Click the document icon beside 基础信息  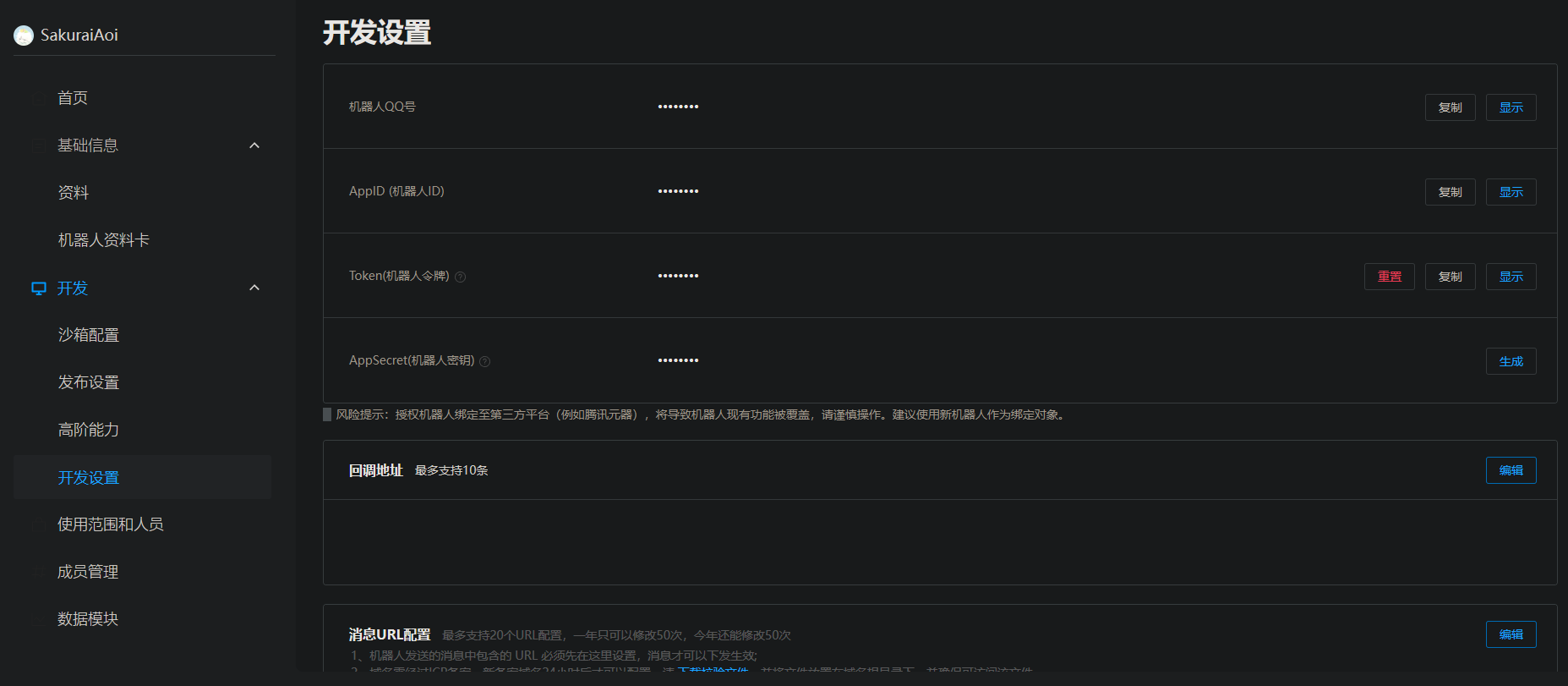pyautogui.click(x=39, y=145)
